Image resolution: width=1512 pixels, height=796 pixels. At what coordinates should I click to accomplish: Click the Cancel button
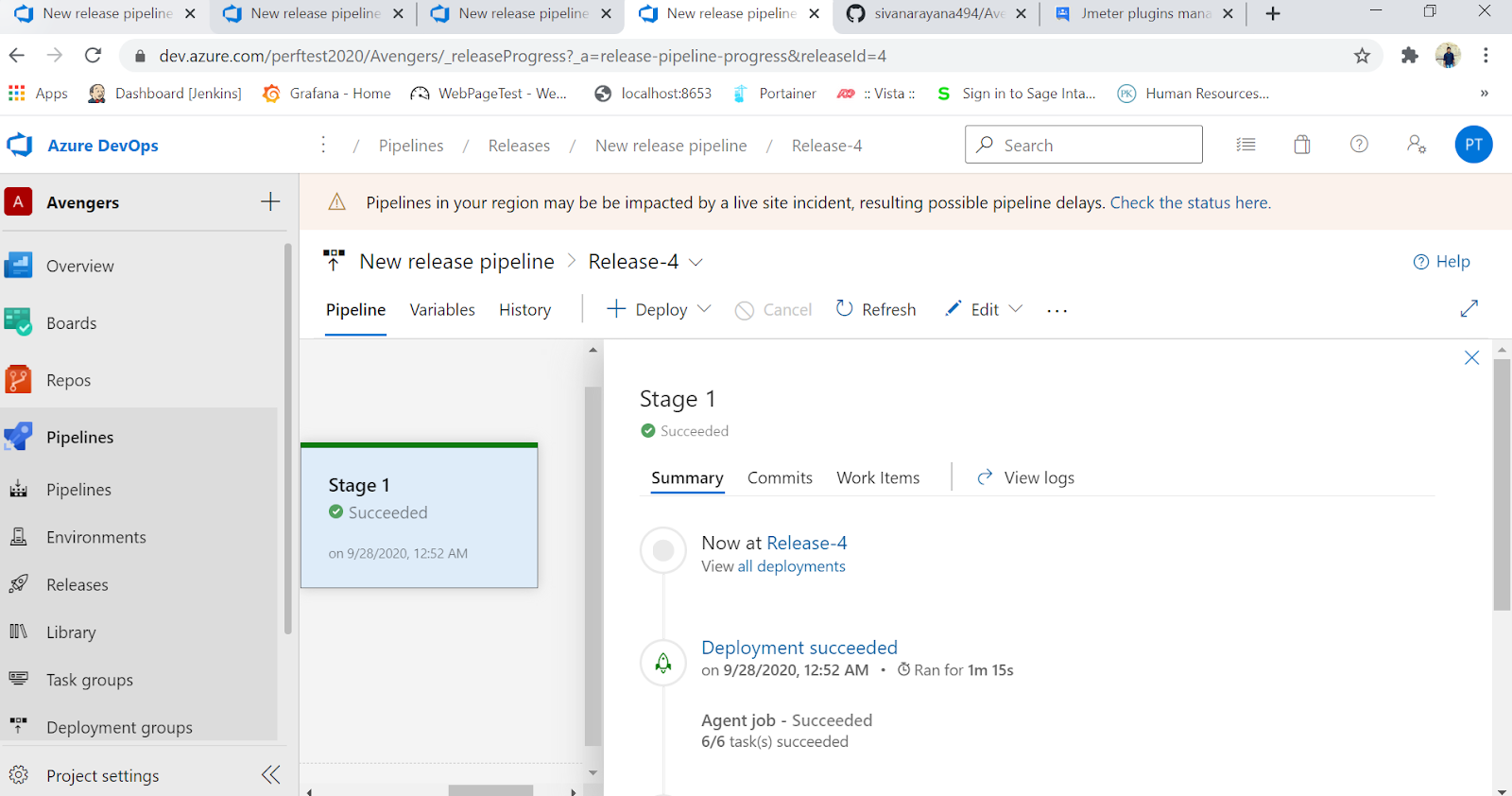(x=773, y=309)
